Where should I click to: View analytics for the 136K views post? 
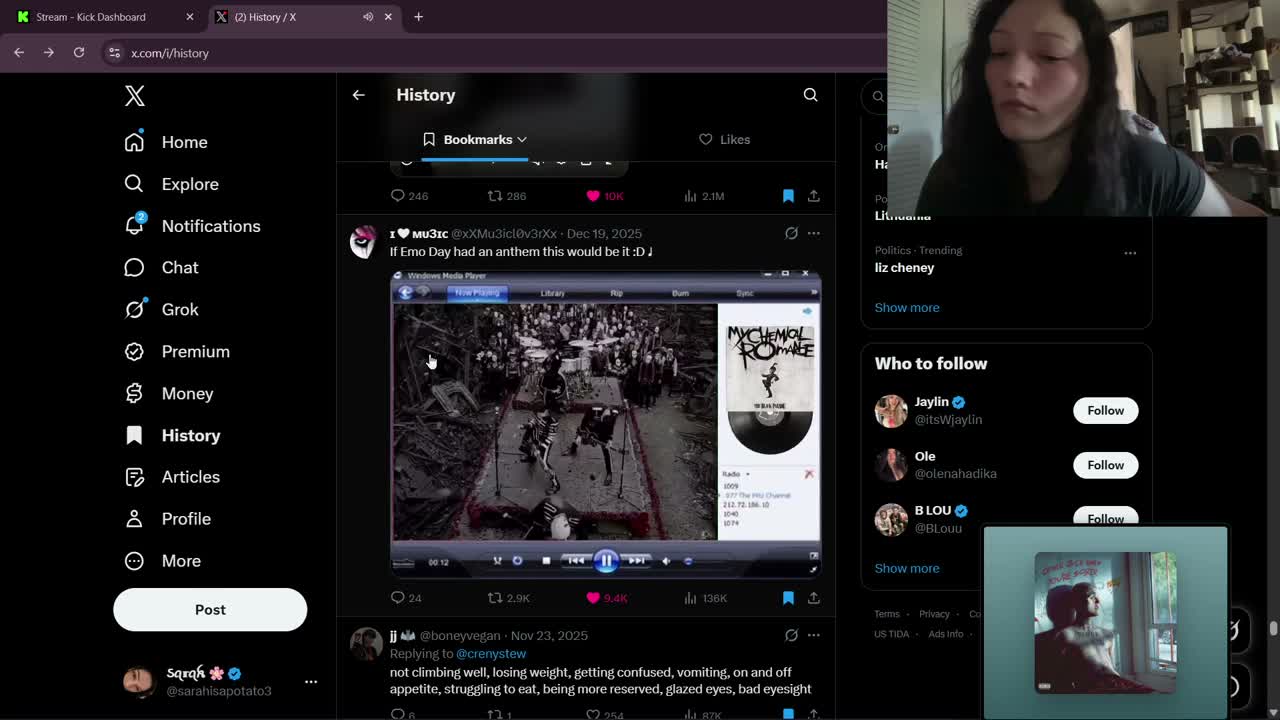705,598
